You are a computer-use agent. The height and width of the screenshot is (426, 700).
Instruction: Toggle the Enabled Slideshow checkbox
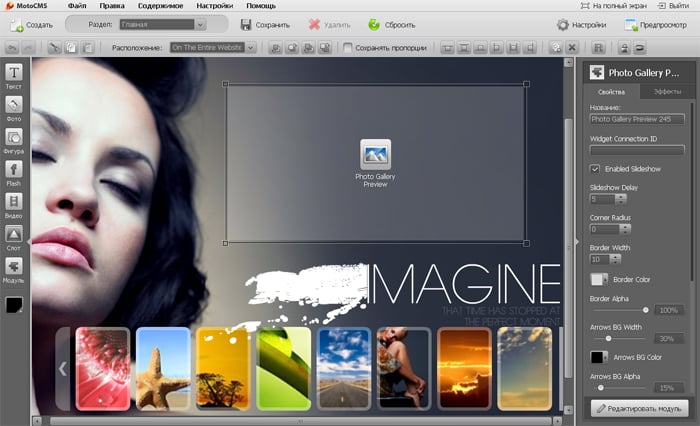pyautogui.click(x=595, y=169)
